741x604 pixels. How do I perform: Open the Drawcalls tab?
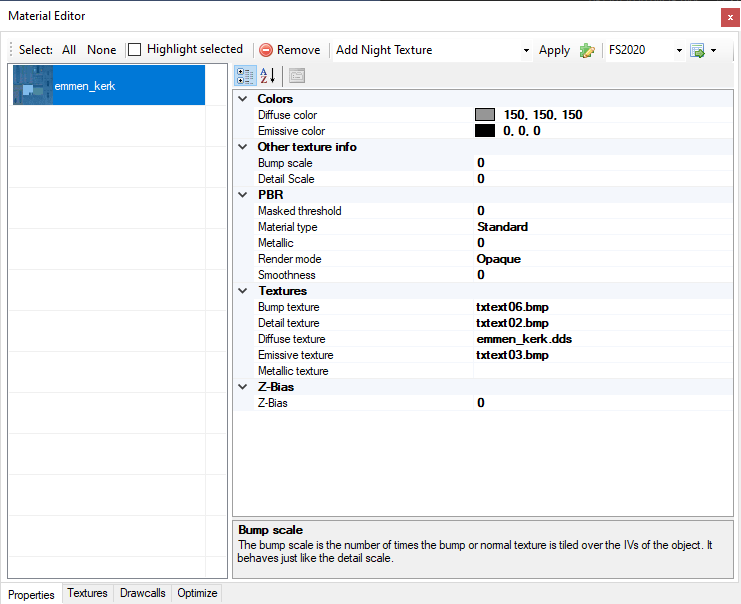point(143,593)
